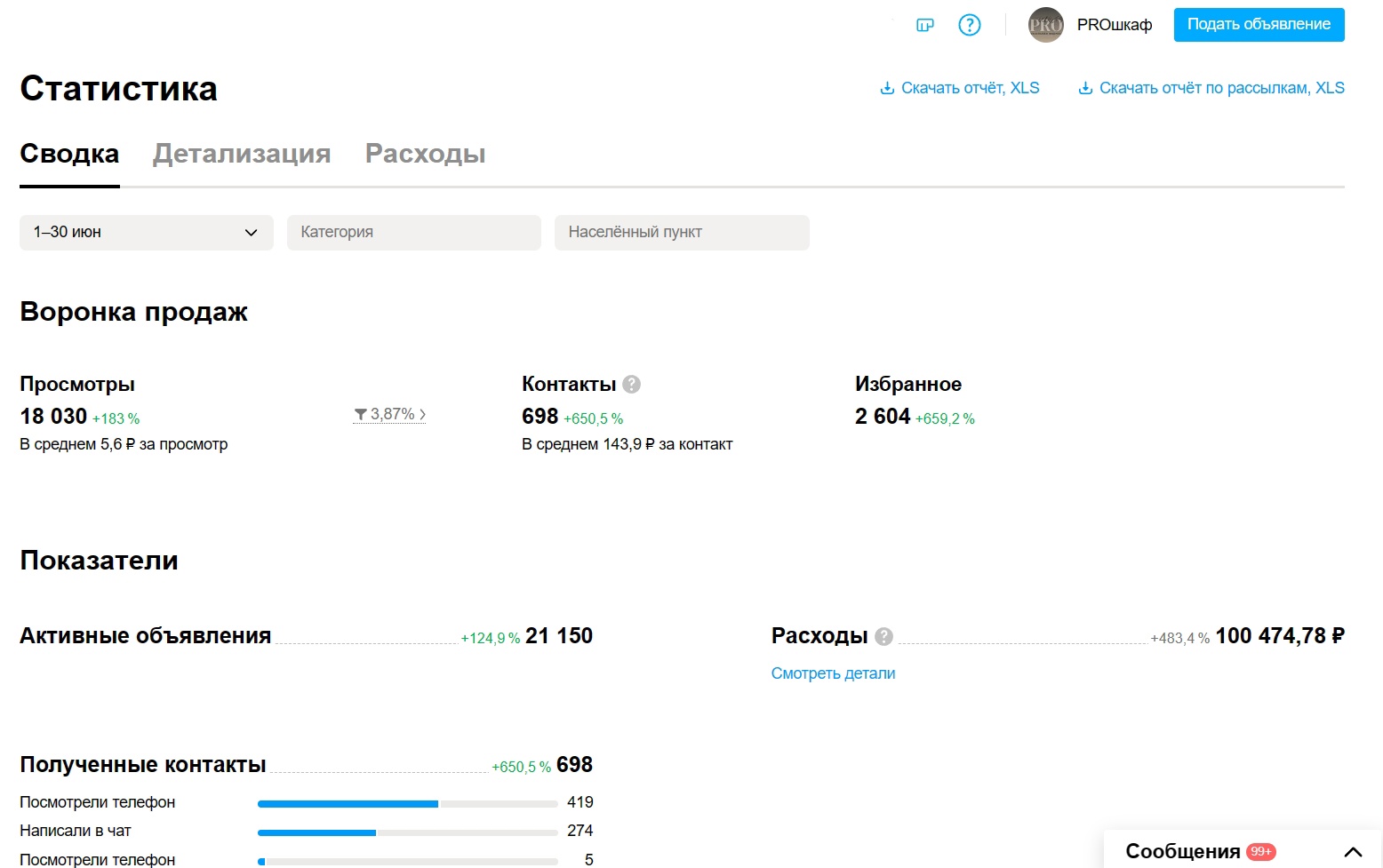This screenshot has height=868, width=1383.
Task: Click the PROшкаф profile avatar
Action: tap(1045, 25)
